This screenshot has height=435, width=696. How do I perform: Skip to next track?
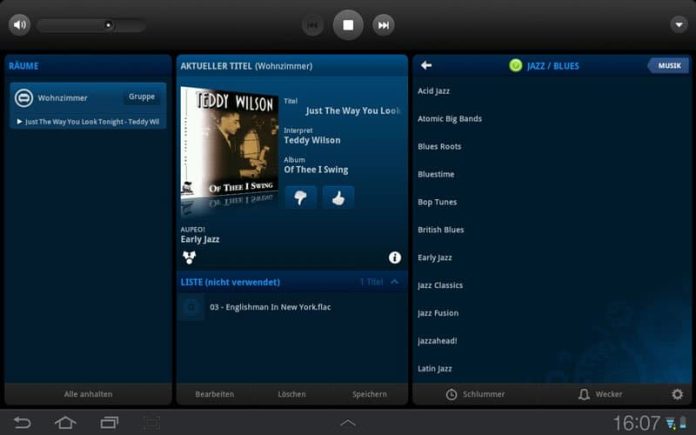[x=383, y=25]
